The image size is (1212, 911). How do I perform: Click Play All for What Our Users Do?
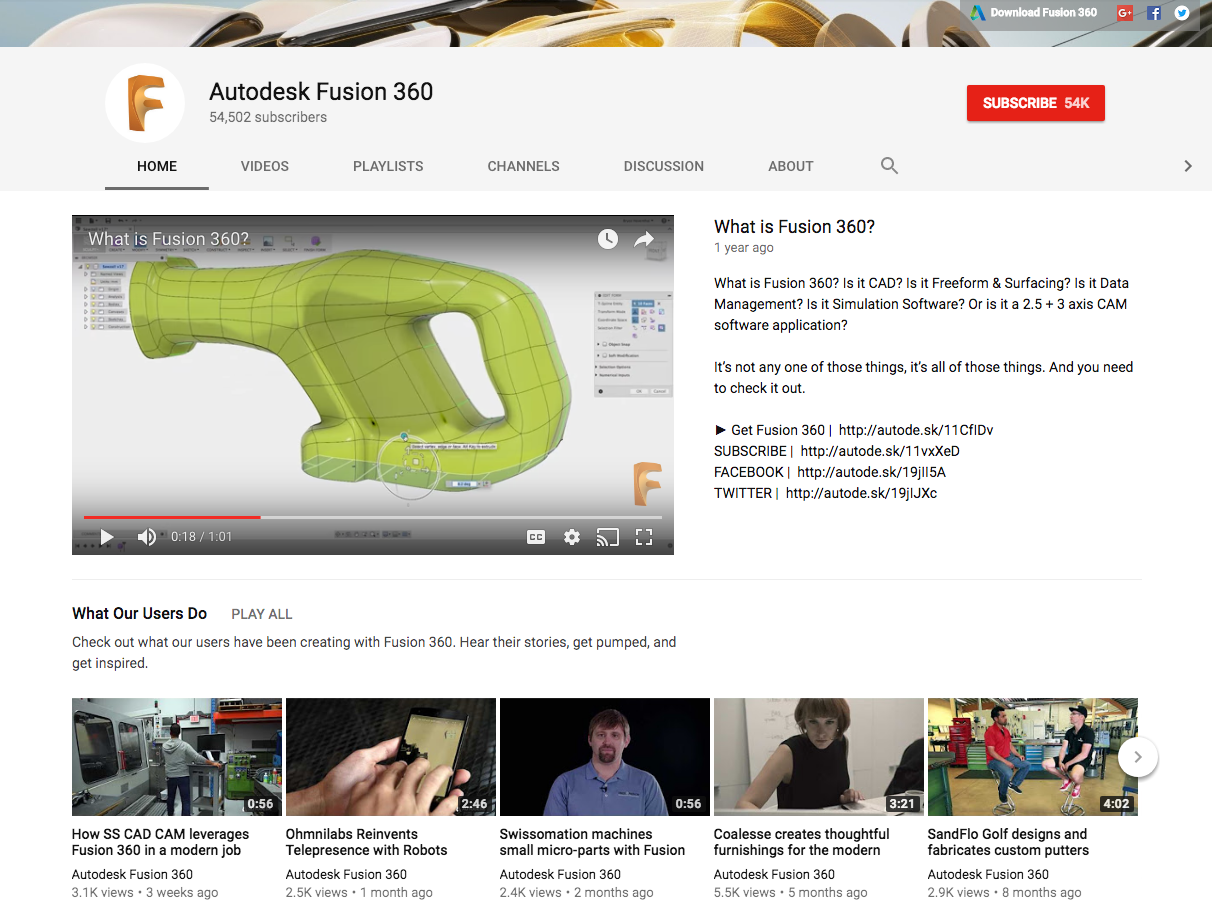click(262, 614)
